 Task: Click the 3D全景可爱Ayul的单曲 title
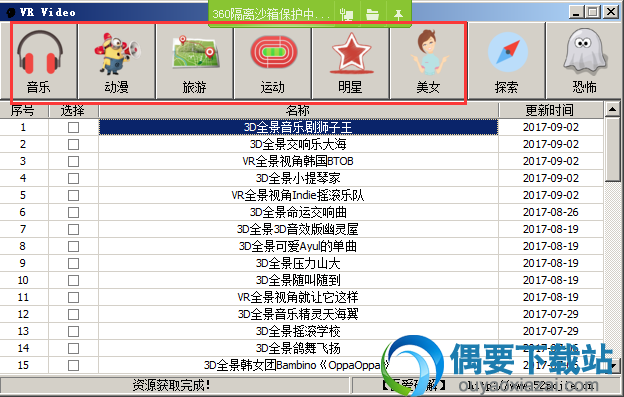coord(298,246)
